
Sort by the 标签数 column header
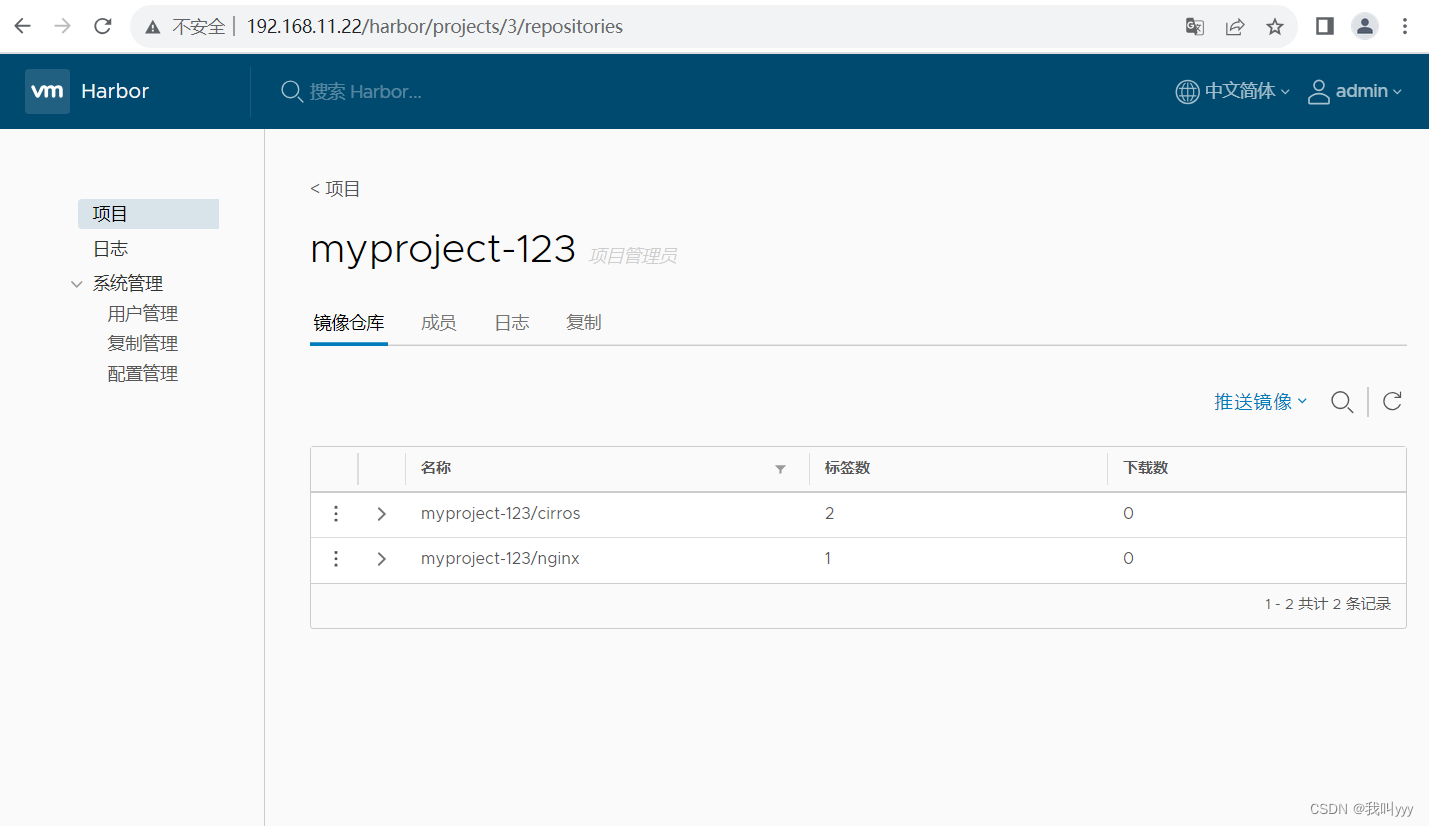pos(847,468)
